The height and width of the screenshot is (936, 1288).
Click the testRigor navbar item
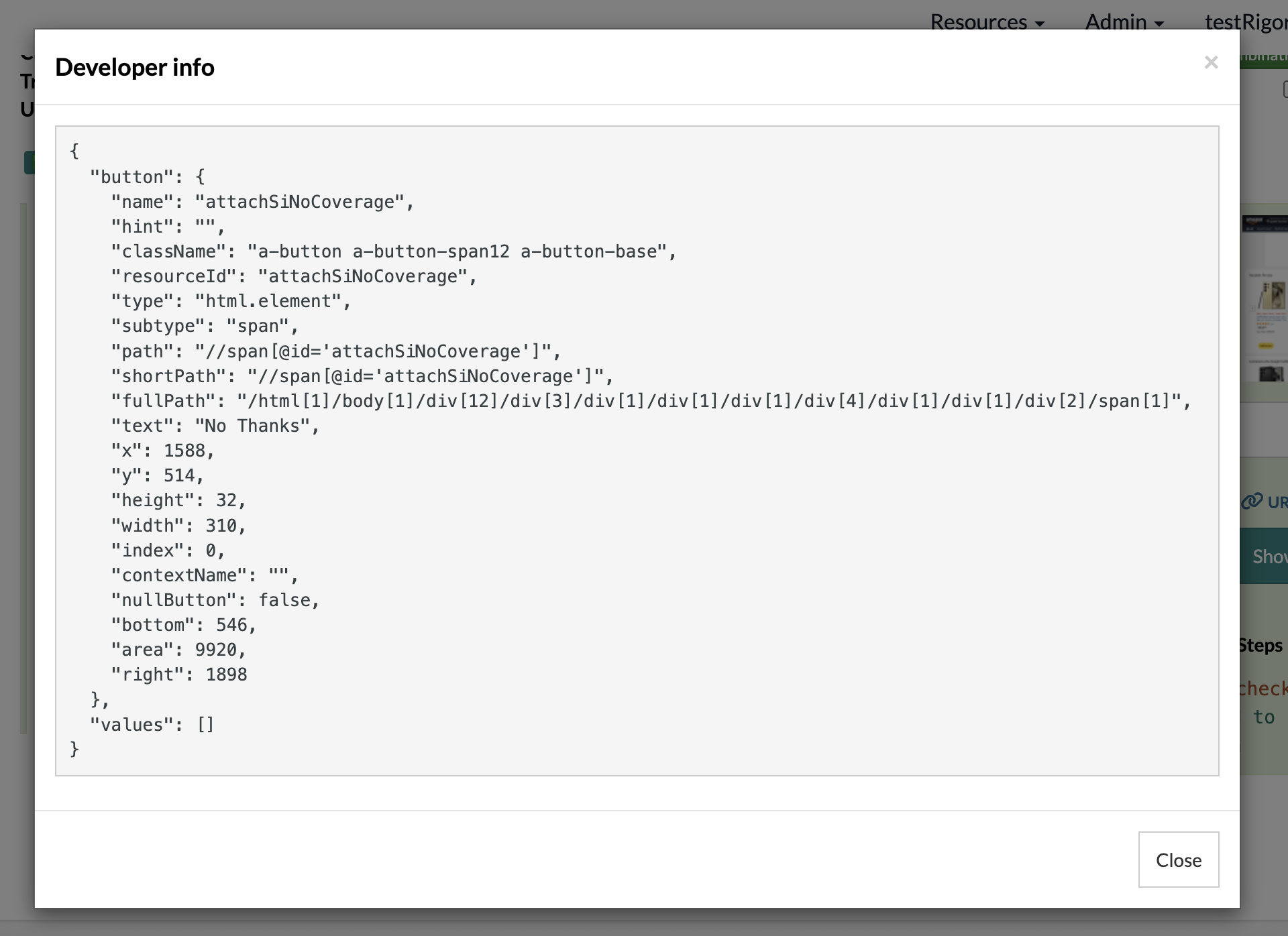pos(1245,21)
